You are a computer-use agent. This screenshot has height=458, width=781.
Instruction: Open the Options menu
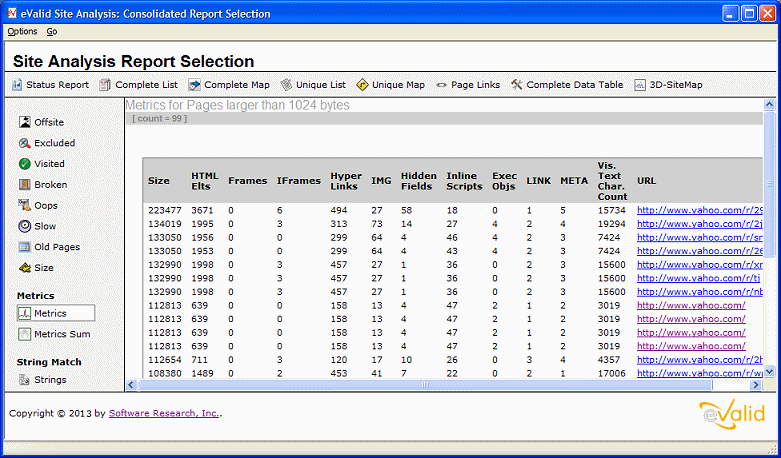click(x=22, y=31)
